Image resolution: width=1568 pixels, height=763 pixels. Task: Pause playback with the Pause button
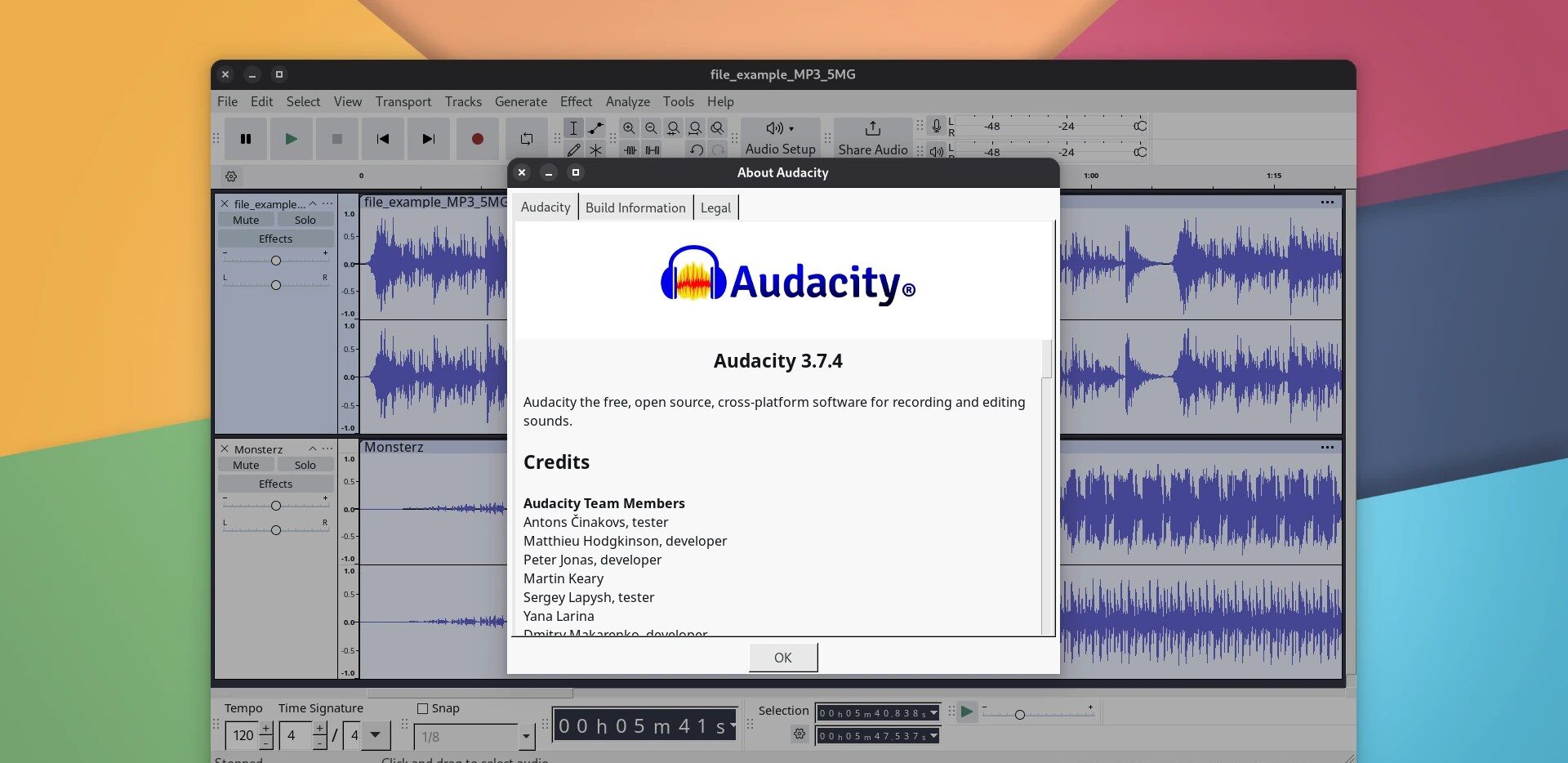(245, 139)
